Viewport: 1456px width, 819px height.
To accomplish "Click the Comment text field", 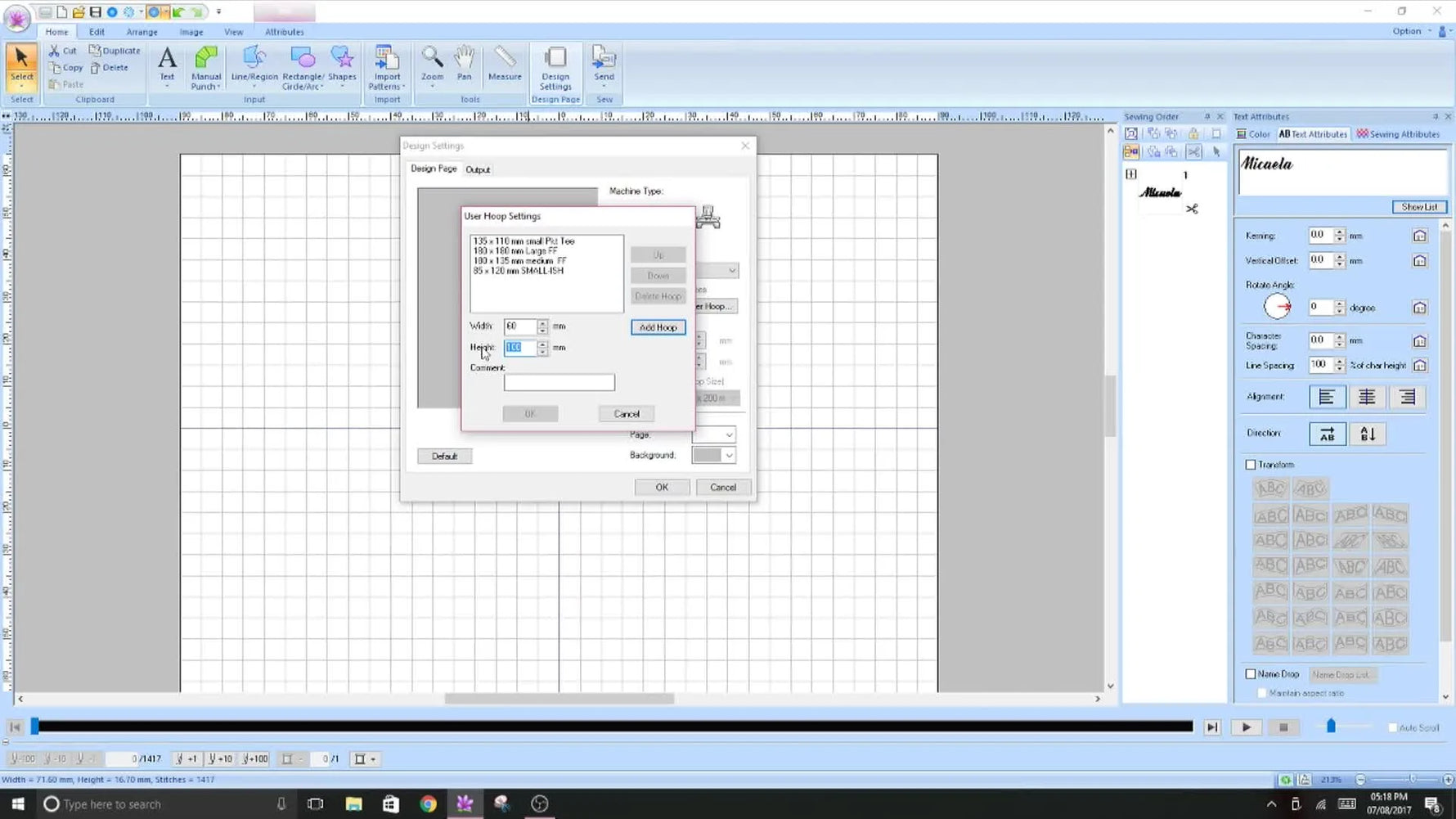I will pos(559,383).
